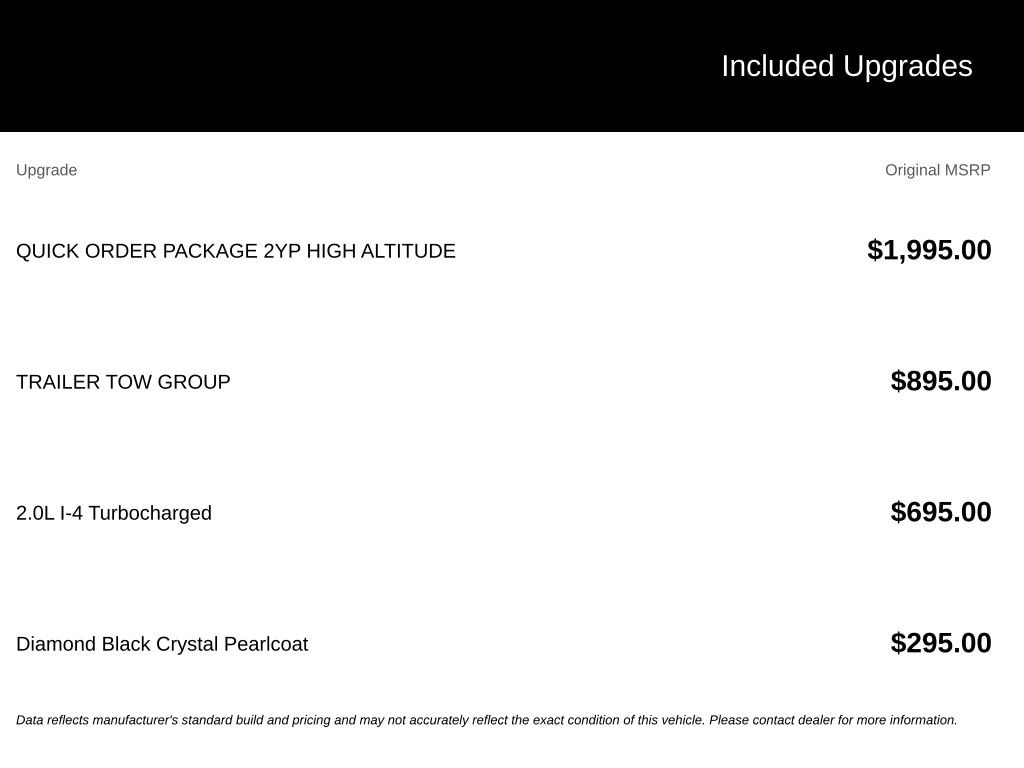
Task: Click the data disclaimer footnote text
Action: (x=487, y=720)
